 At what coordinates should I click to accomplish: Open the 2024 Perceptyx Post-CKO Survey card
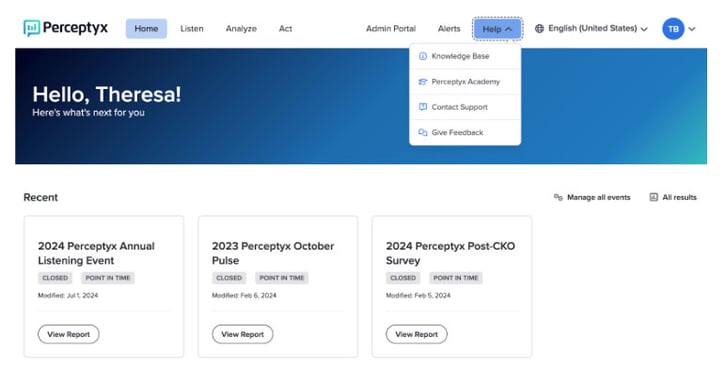click(x=452, y=286)
